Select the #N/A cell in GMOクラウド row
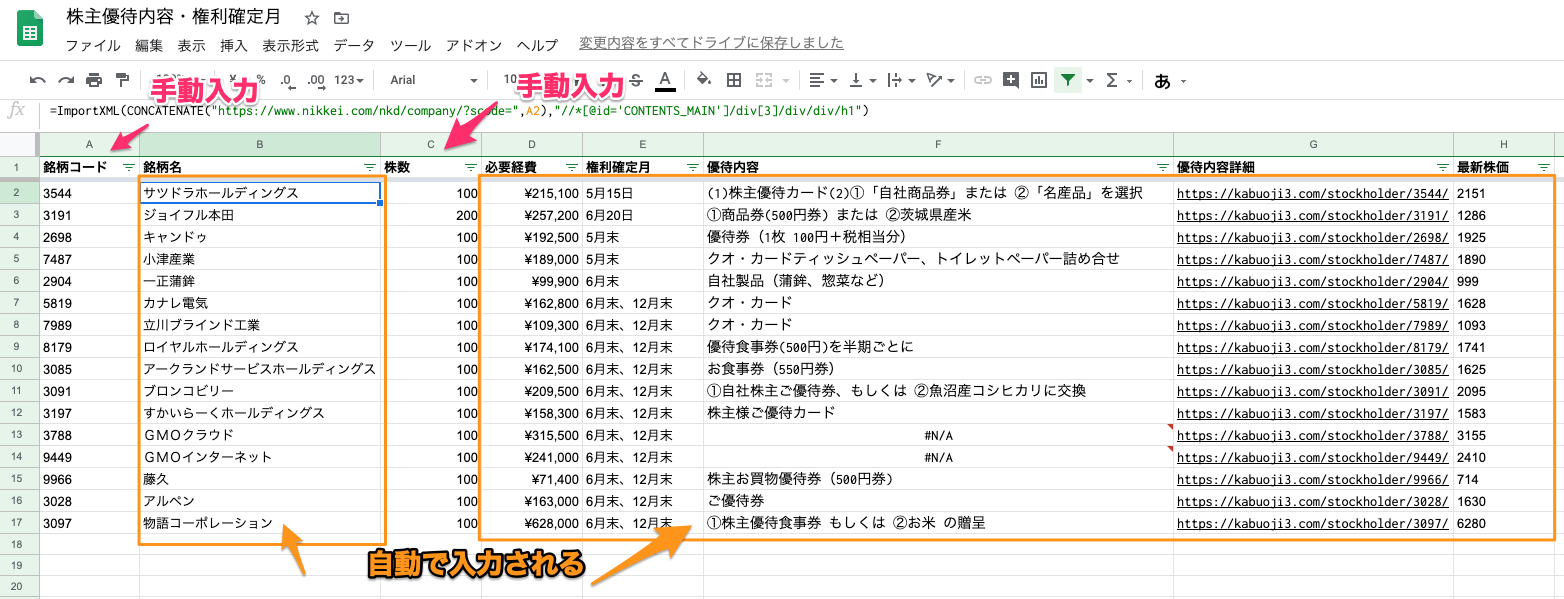Screen dimensions: 1564x599 938,435
